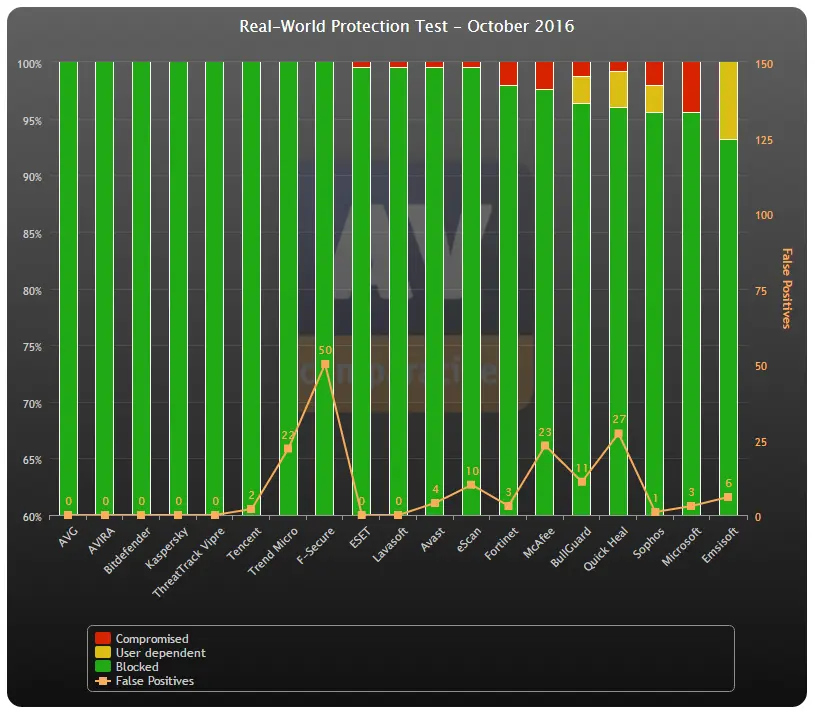The height and width of the screenshot is (718, 815).
Task: Click the Bitdefender x-axis label
Action: (x=127, y=550)
